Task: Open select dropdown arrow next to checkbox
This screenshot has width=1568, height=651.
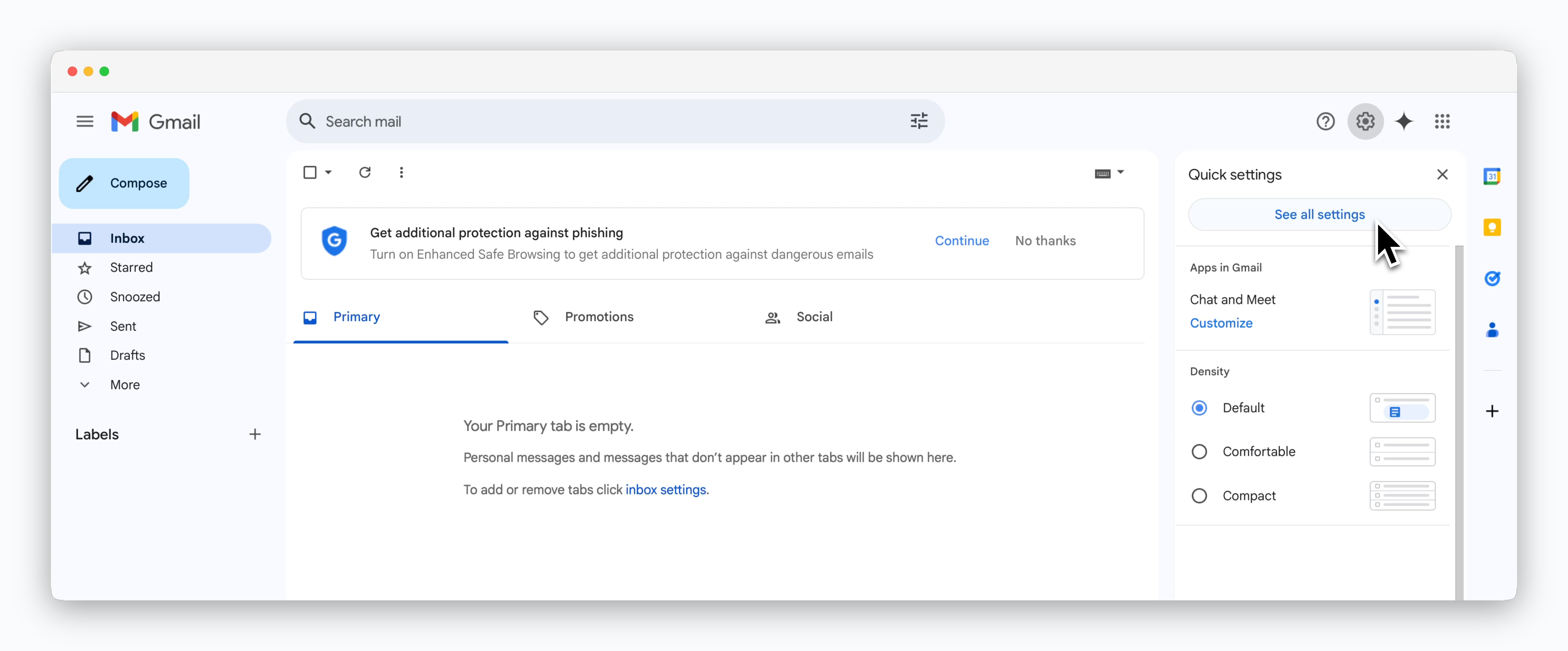Action: pos(328,173)
